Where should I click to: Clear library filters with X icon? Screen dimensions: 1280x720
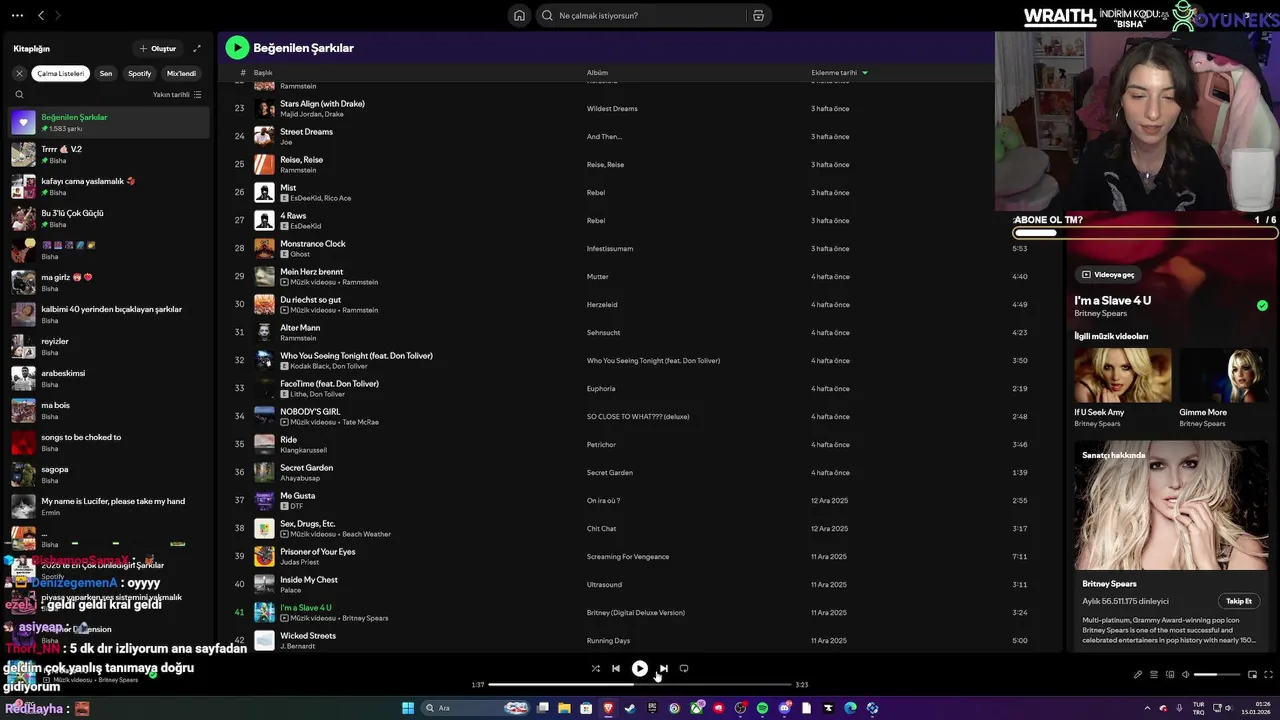point(19,73)
